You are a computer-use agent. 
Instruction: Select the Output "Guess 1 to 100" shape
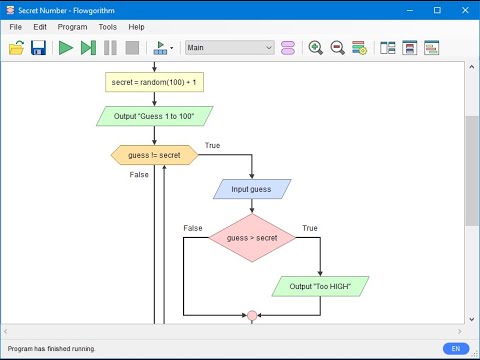tap(154, 116)
